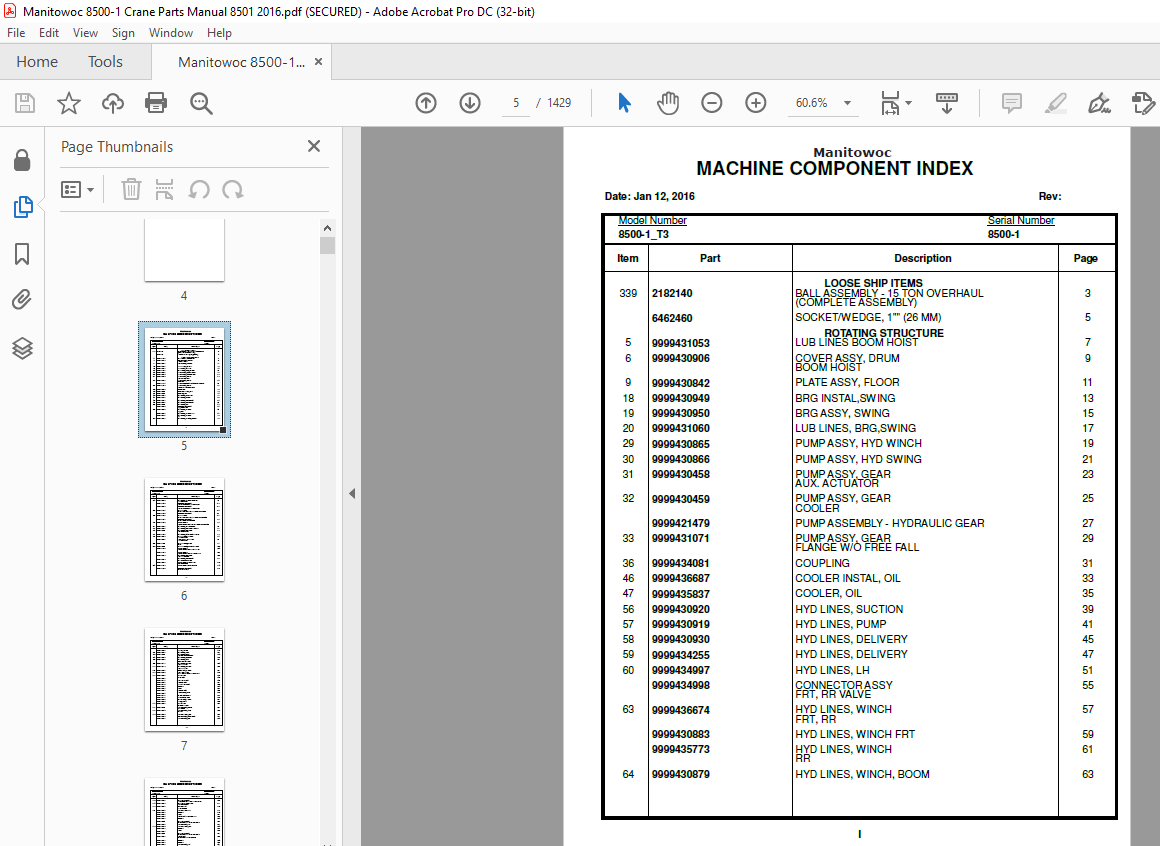Open the File menu

pyautogui.click(x=16, y=33)
